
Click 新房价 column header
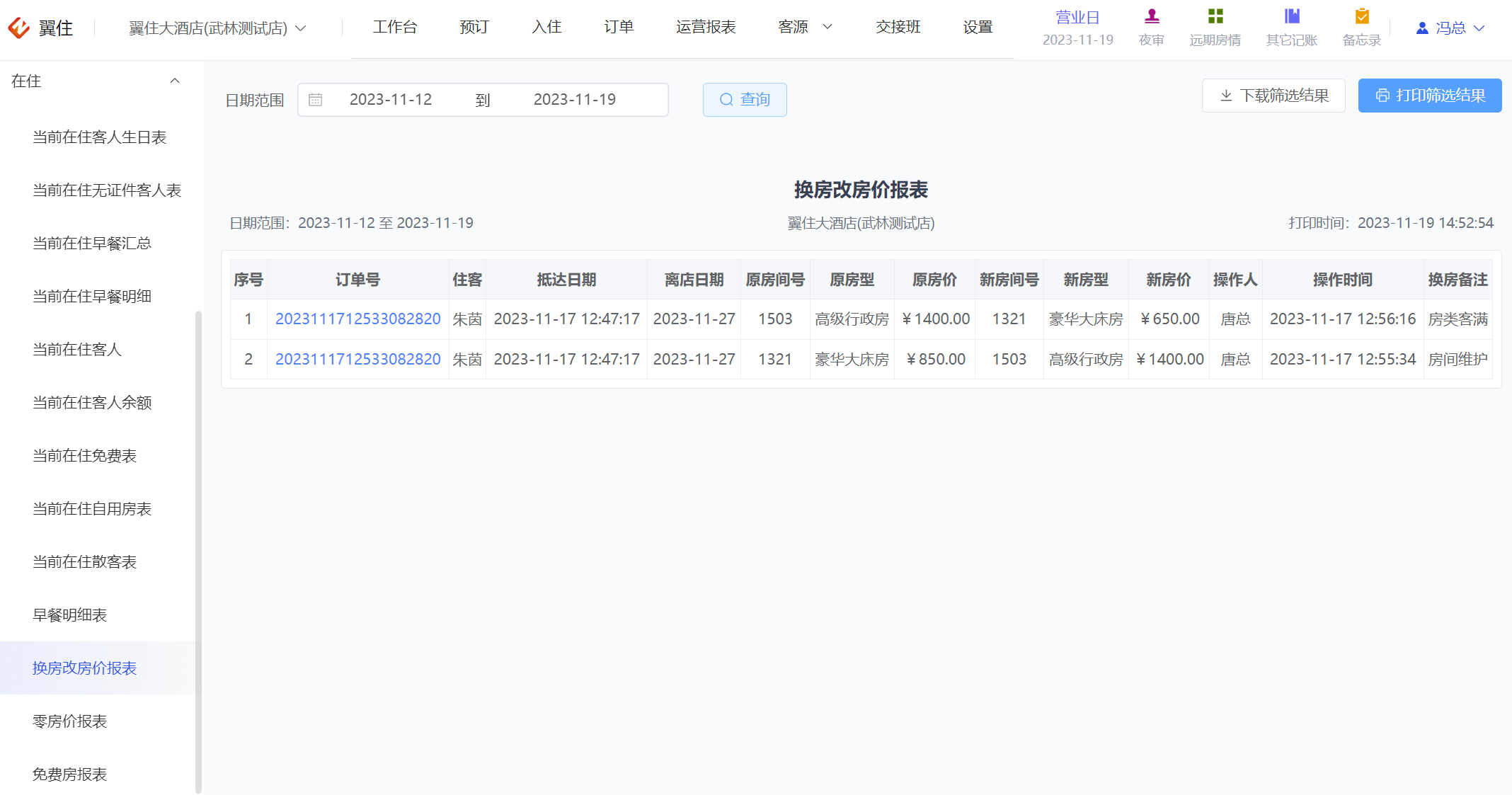[x=1169, y=280]
